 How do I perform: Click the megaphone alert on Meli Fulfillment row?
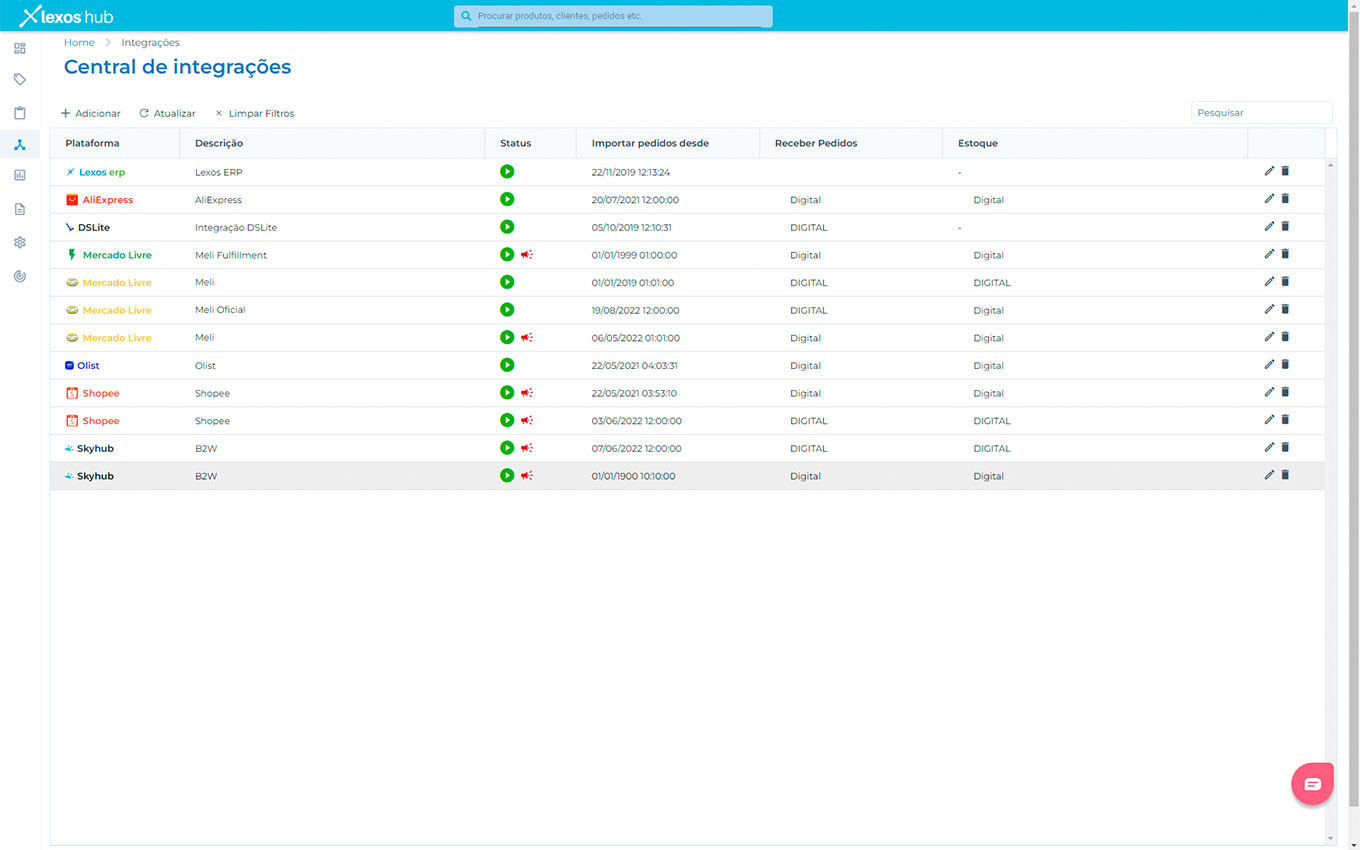tap(527, 255)
